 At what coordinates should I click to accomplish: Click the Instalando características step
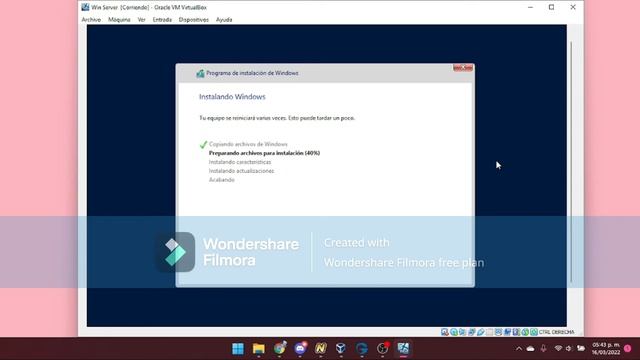(x=240, y=162)
